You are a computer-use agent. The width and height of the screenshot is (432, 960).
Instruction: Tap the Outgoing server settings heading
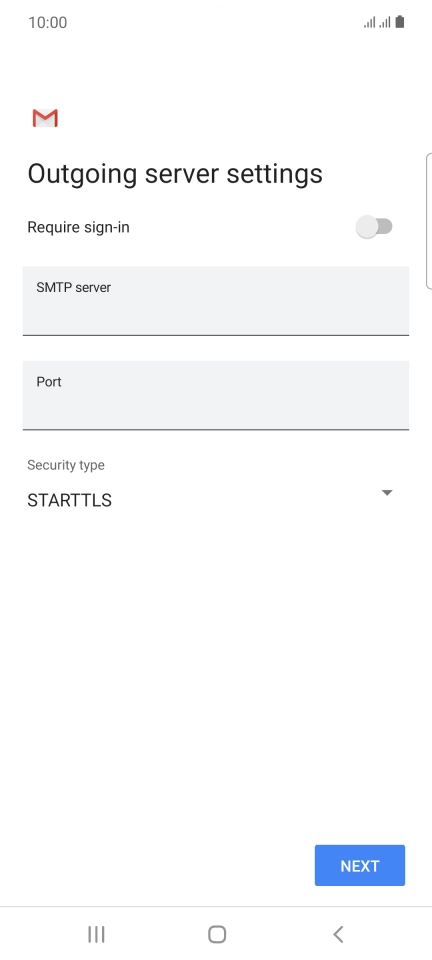tap(175, 174)
